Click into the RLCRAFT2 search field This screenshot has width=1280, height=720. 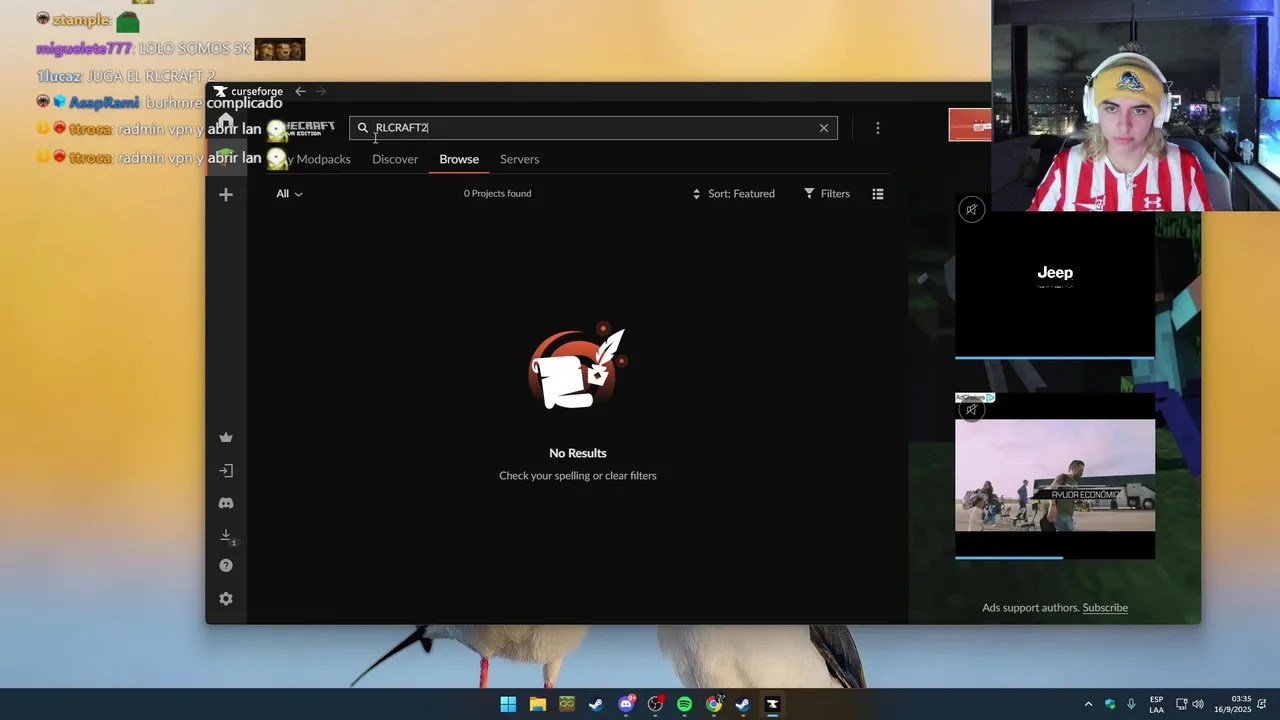tap(593, 128)
